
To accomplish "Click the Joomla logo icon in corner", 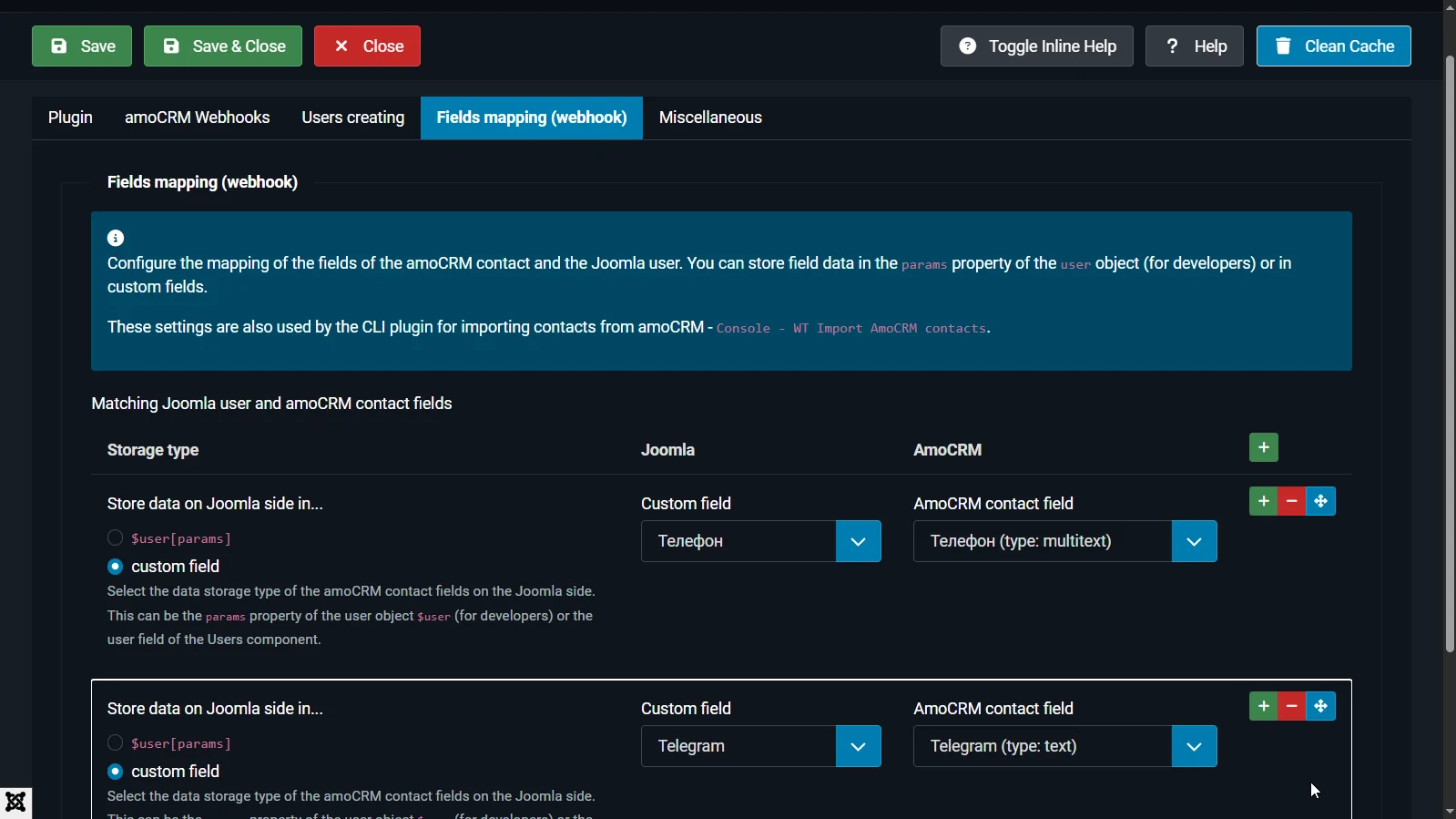I will [15, 803].
